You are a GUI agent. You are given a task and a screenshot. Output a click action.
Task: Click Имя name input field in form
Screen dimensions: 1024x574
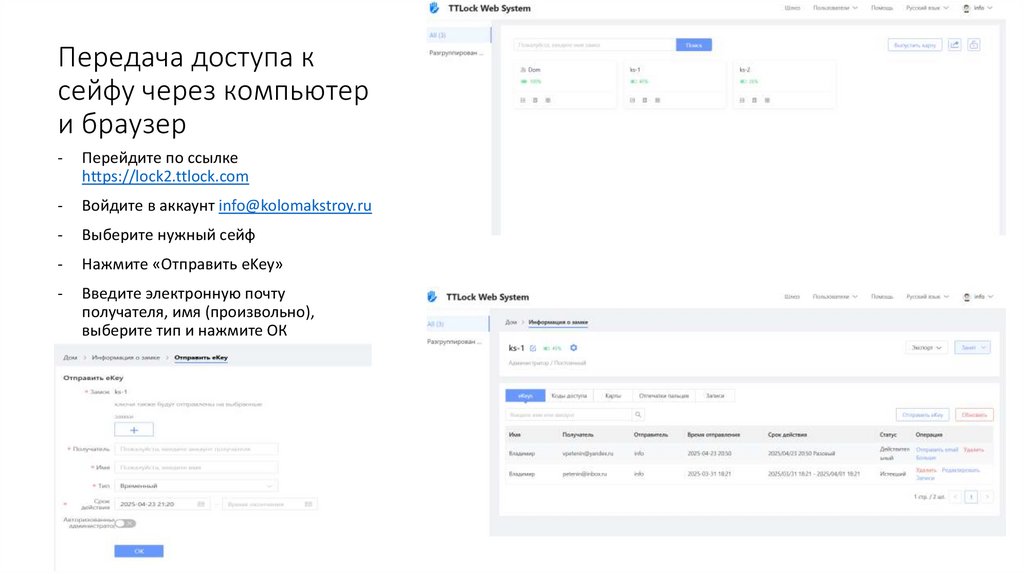(x=196, y=468)
